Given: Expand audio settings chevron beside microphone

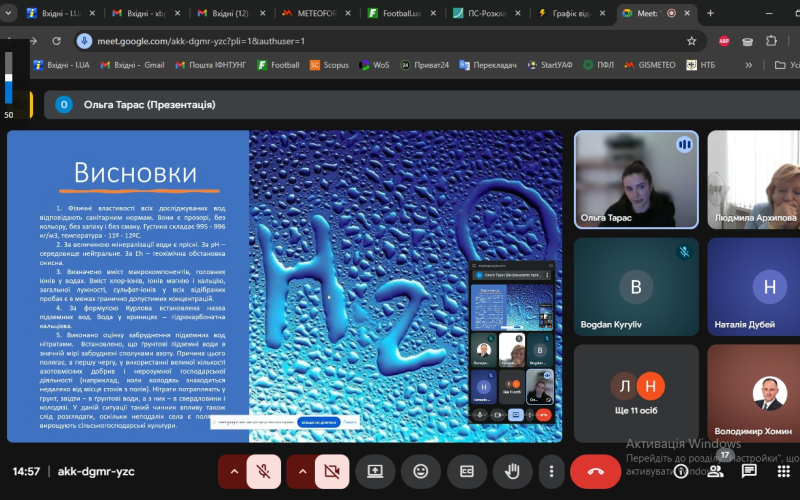Looking at the screenshot, I should tap(234, 471).
